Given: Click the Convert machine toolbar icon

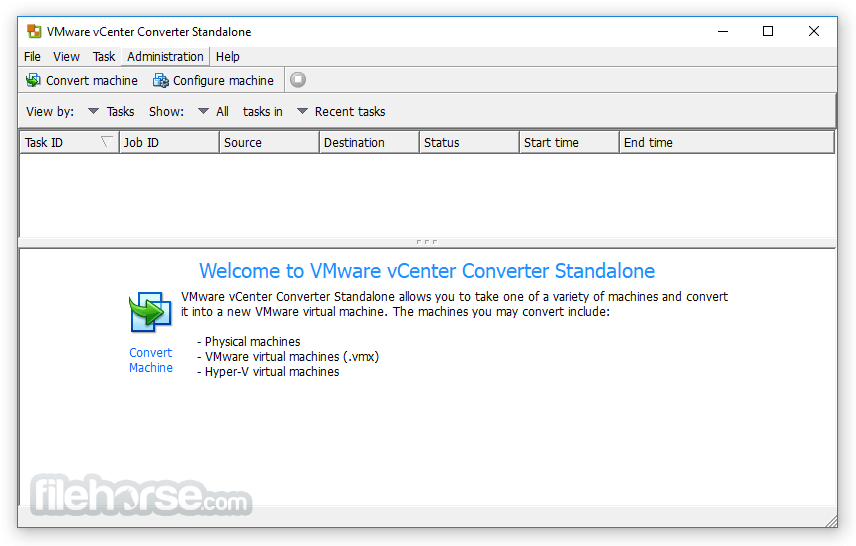Looking at the screenshot, I should (33, 80).
